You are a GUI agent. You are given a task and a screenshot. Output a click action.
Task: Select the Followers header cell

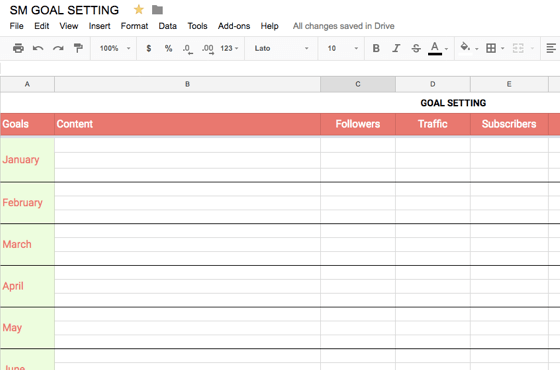click(358, 124)
